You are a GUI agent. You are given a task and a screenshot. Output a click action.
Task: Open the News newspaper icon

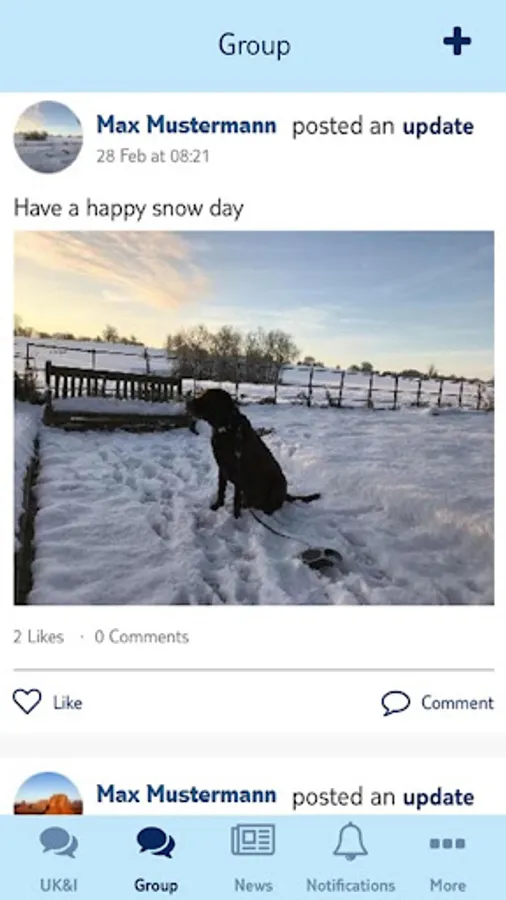pyautogui.click(x=253, y=839)
